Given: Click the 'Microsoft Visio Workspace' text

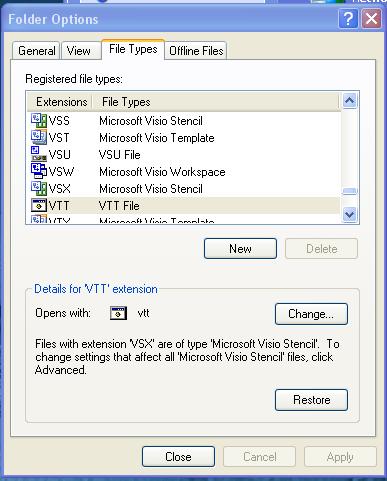Looking at the screenshot, I should 162,172.
